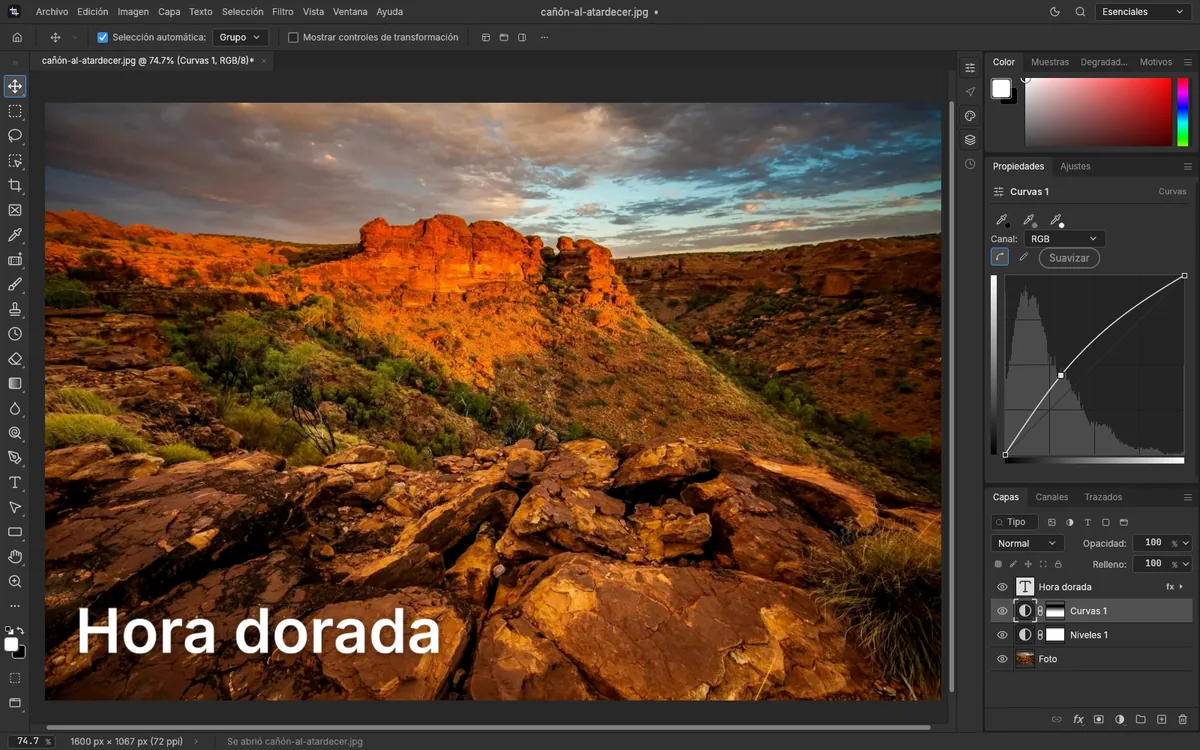Select the Eraser tool
Screen dimensions: 1200x750
(15, 359)
